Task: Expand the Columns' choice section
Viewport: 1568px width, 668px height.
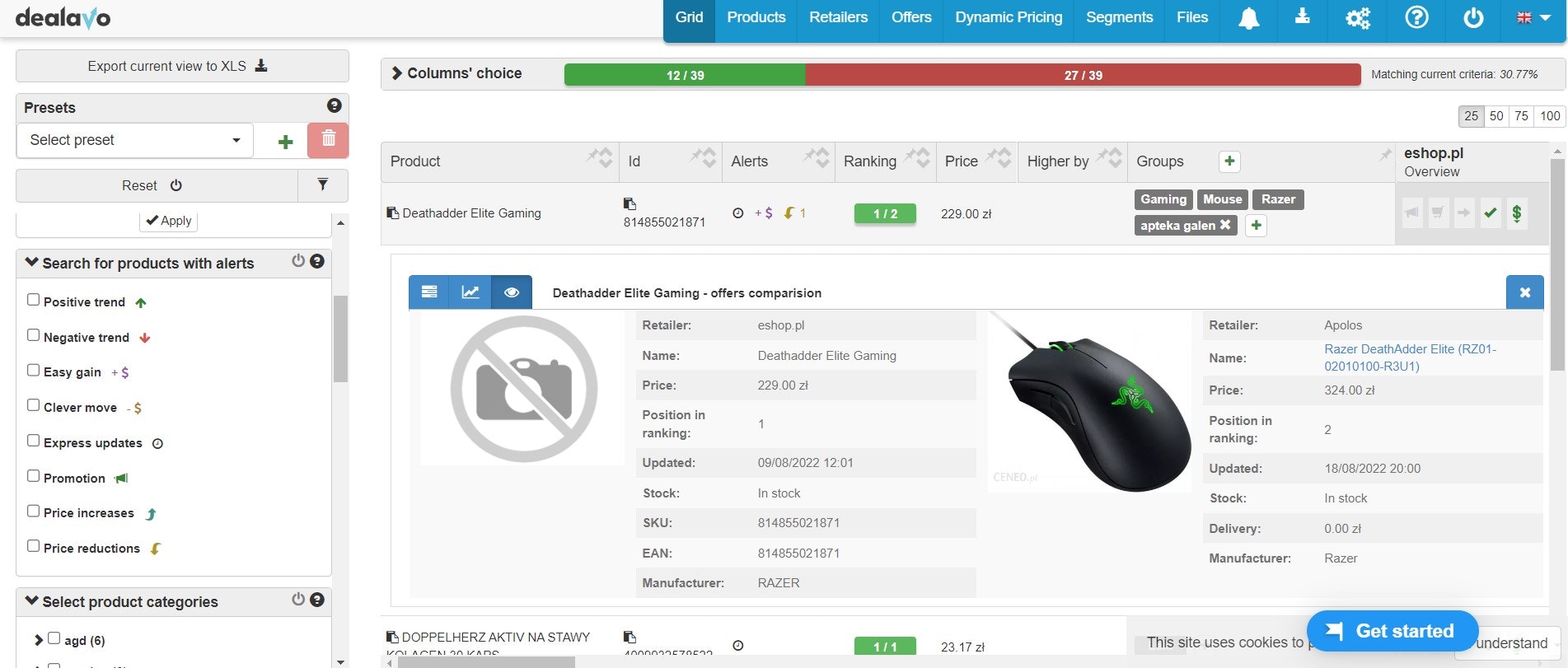Action: coord(456,73)
